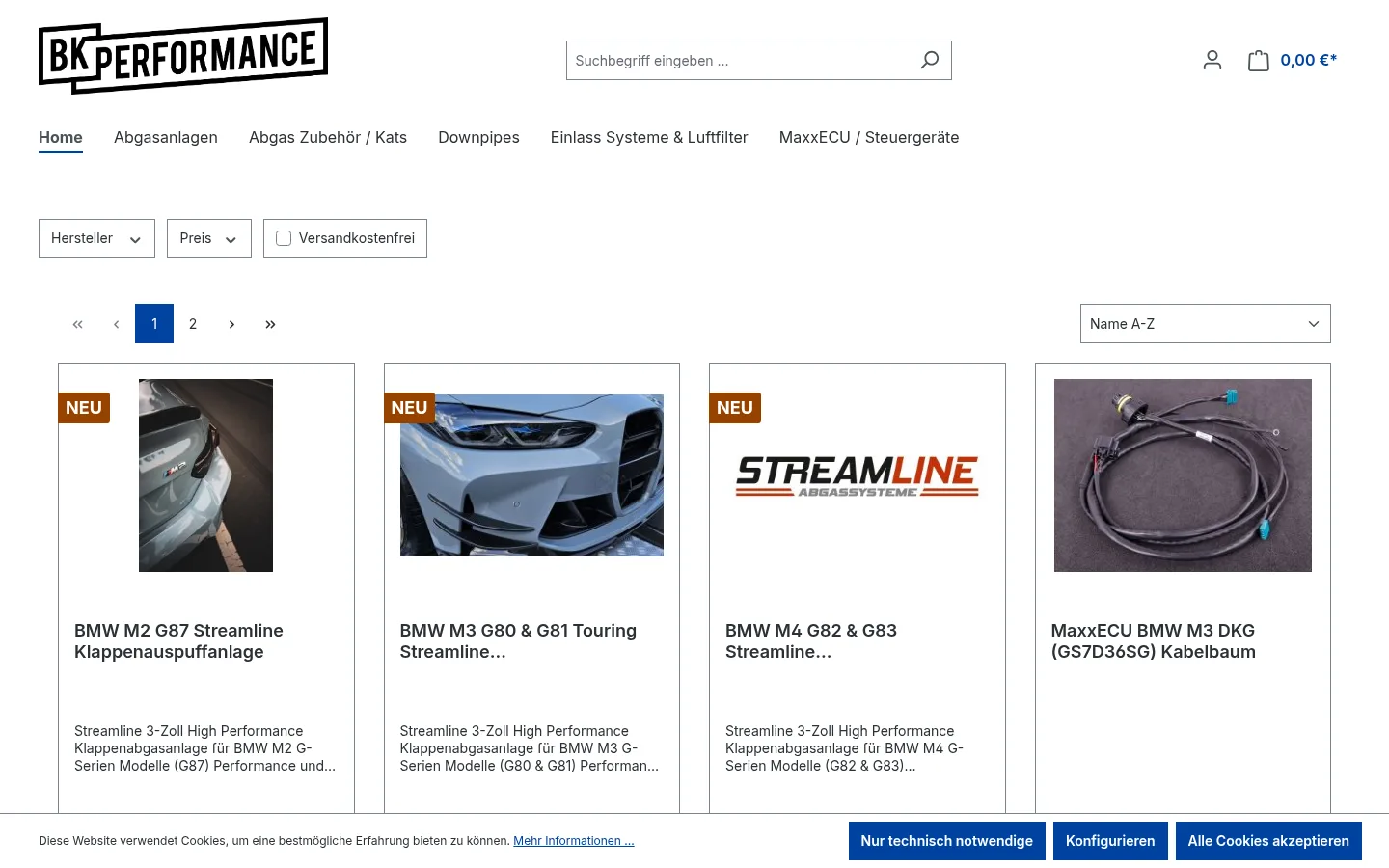Viewport: 1389px width, 868px height.
Task: Expand the Preis filter dropdown
Action: pyautogui.click(x=209, y=238)
